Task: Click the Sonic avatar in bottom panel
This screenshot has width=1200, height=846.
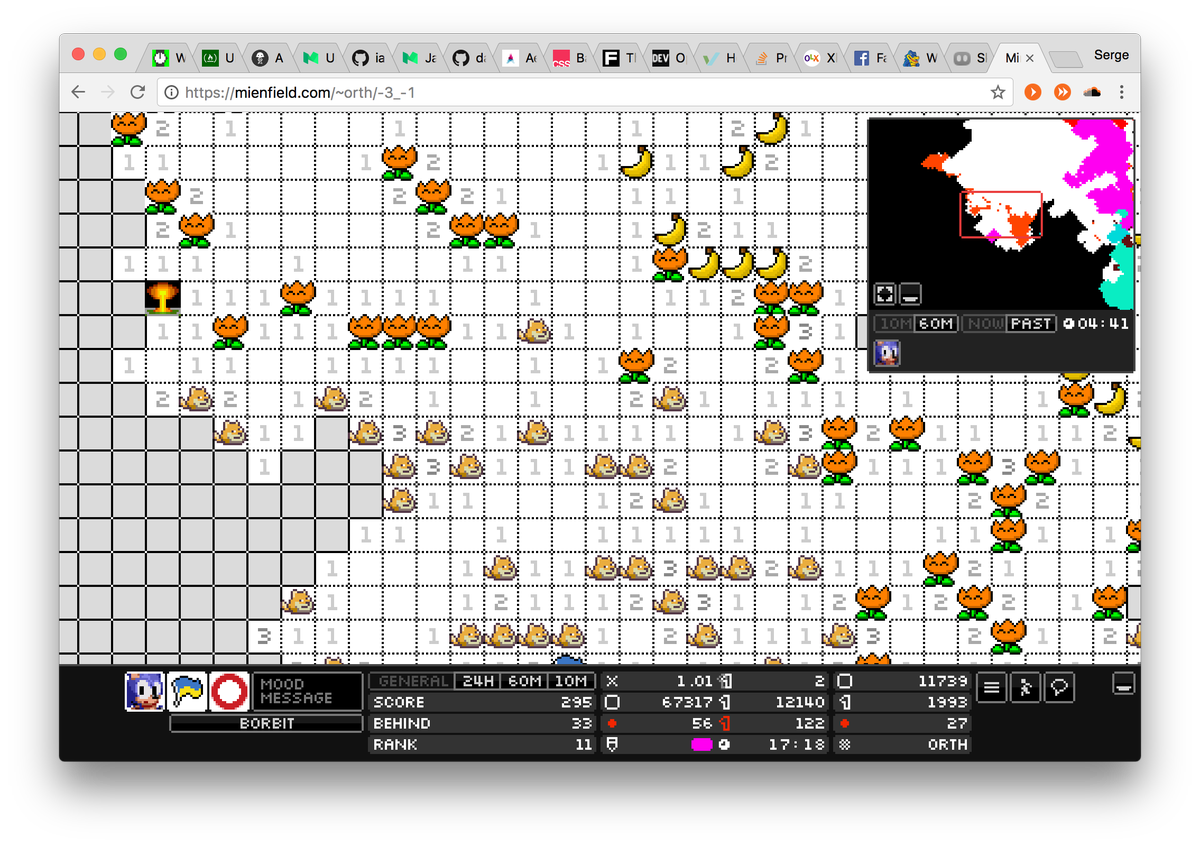Action: click(144, 691)
